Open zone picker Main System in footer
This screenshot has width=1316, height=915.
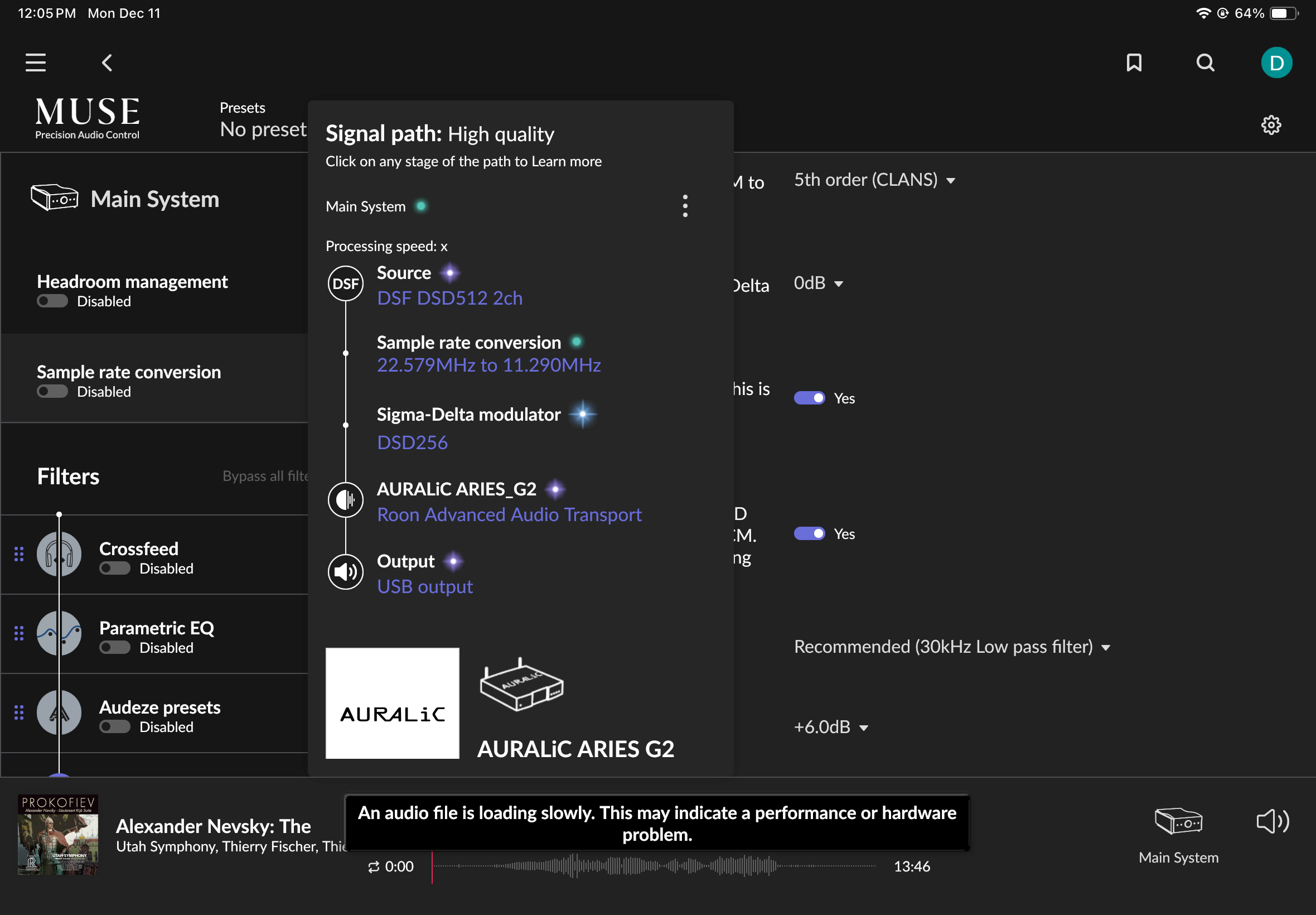pyautogui.click(x=1178, y=836)
